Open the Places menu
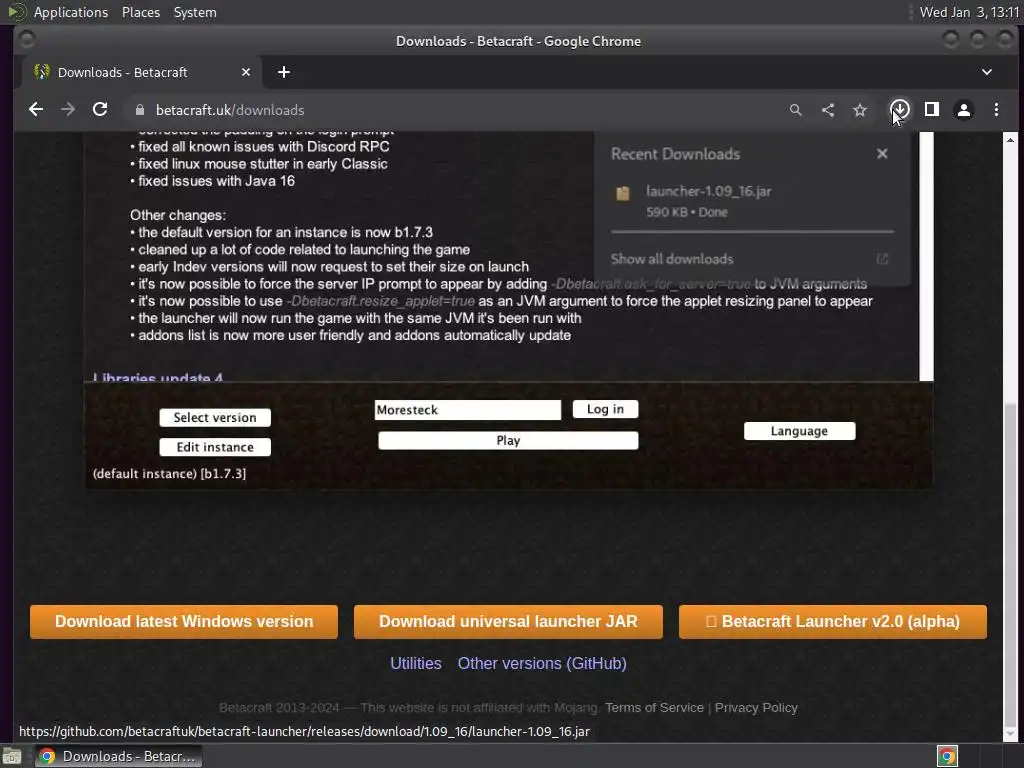 coord(141,12)
